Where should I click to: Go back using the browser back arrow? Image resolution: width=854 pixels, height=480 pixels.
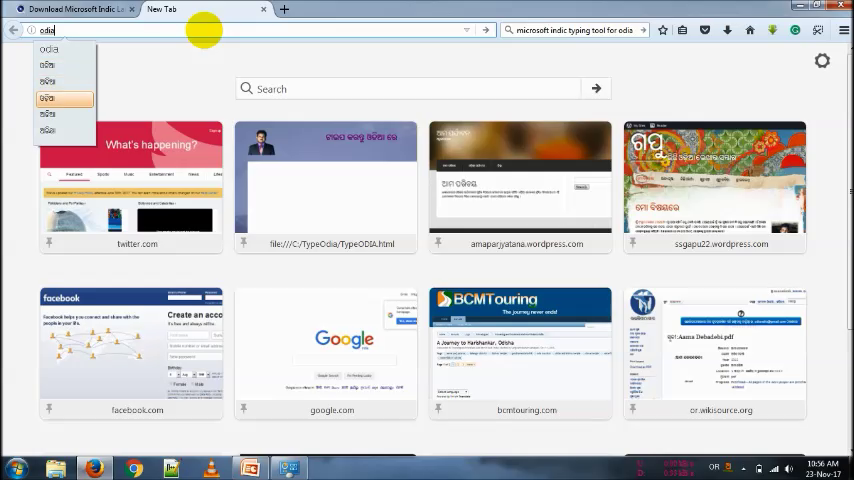point(14,30)
